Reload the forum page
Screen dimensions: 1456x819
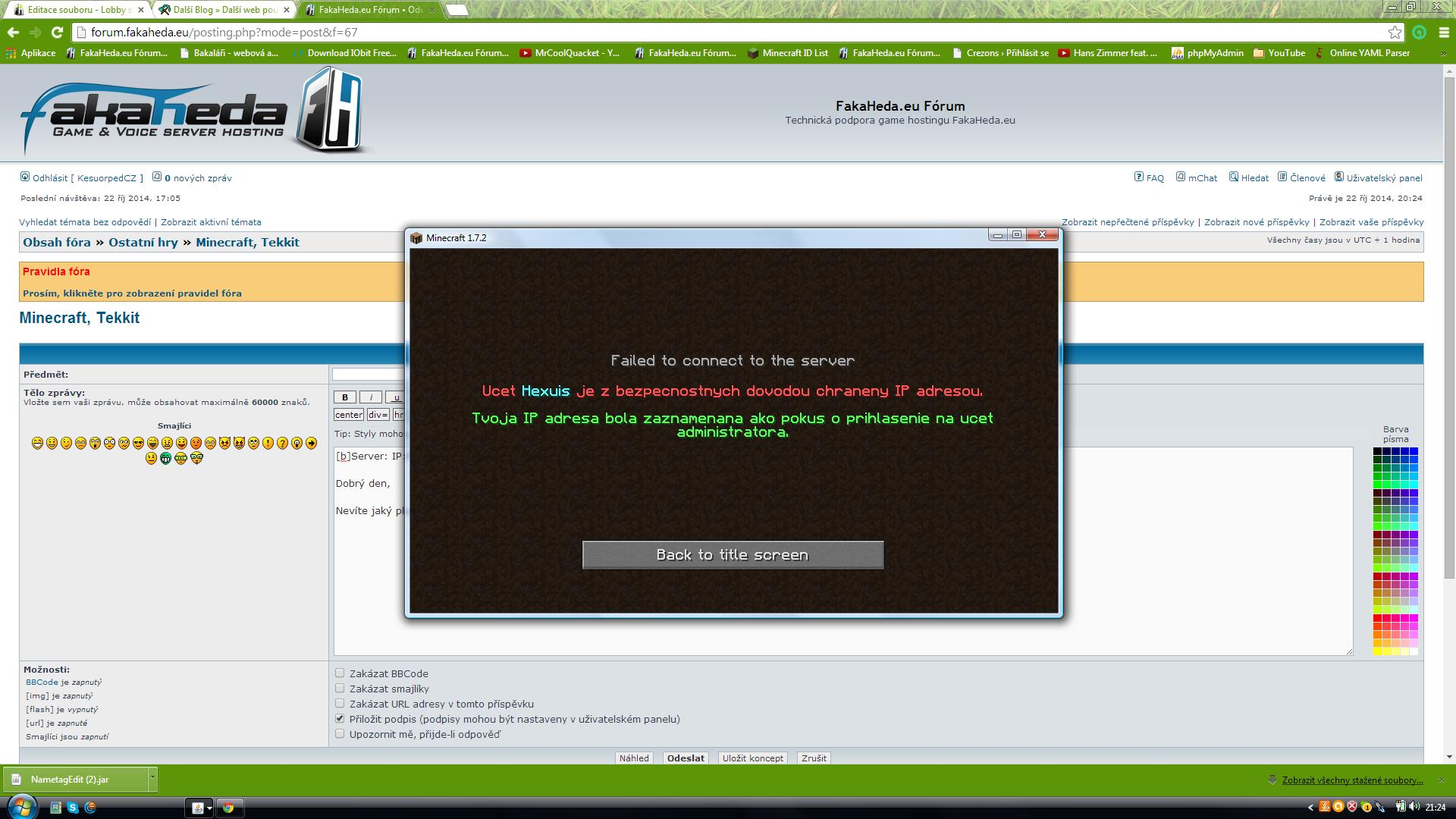(57, 33)
